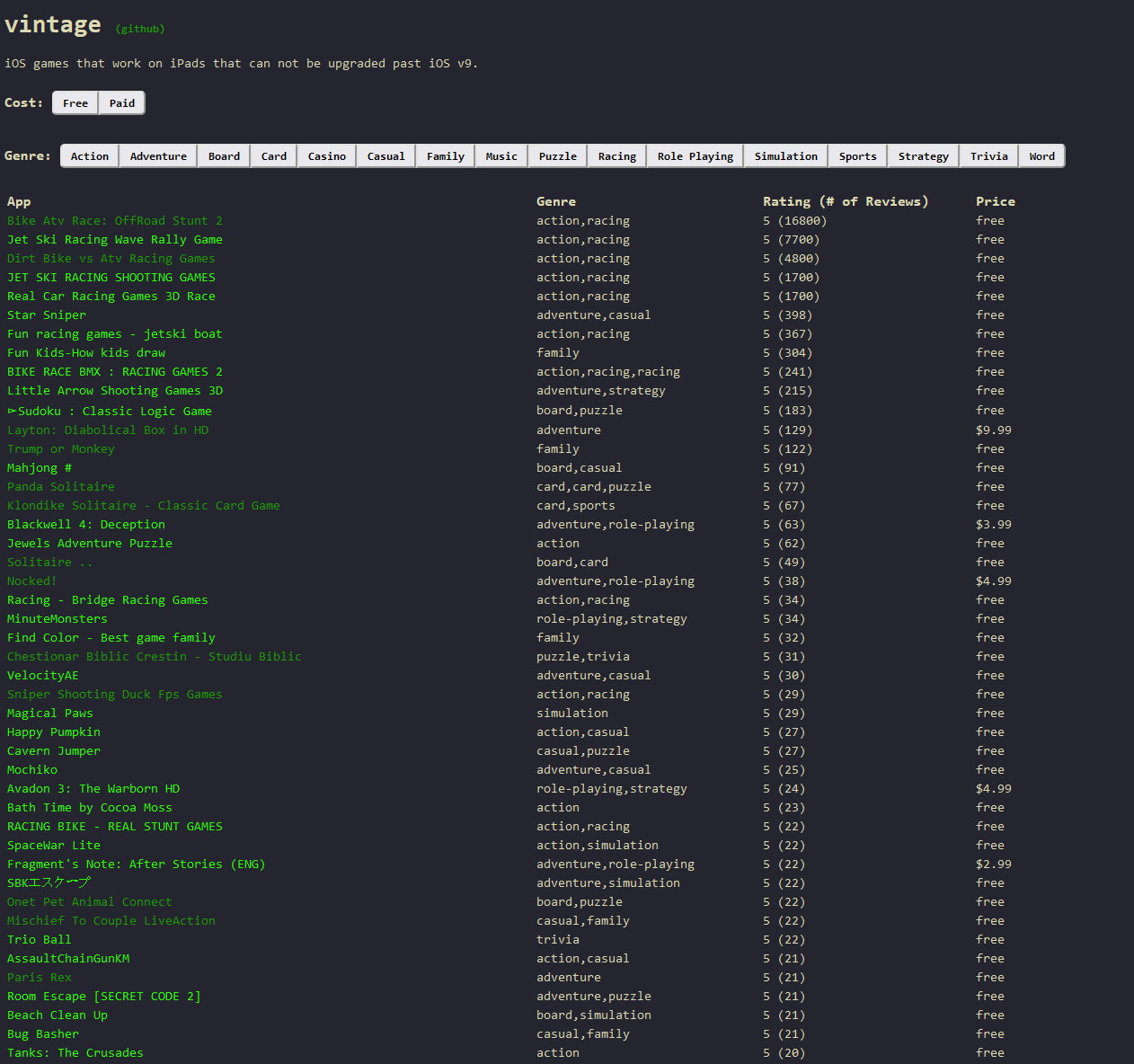Screen dimensions: 1134x1064
Task: Open BIKE RACE BMX : RACING GAMES 2
Action: point(115,372)
